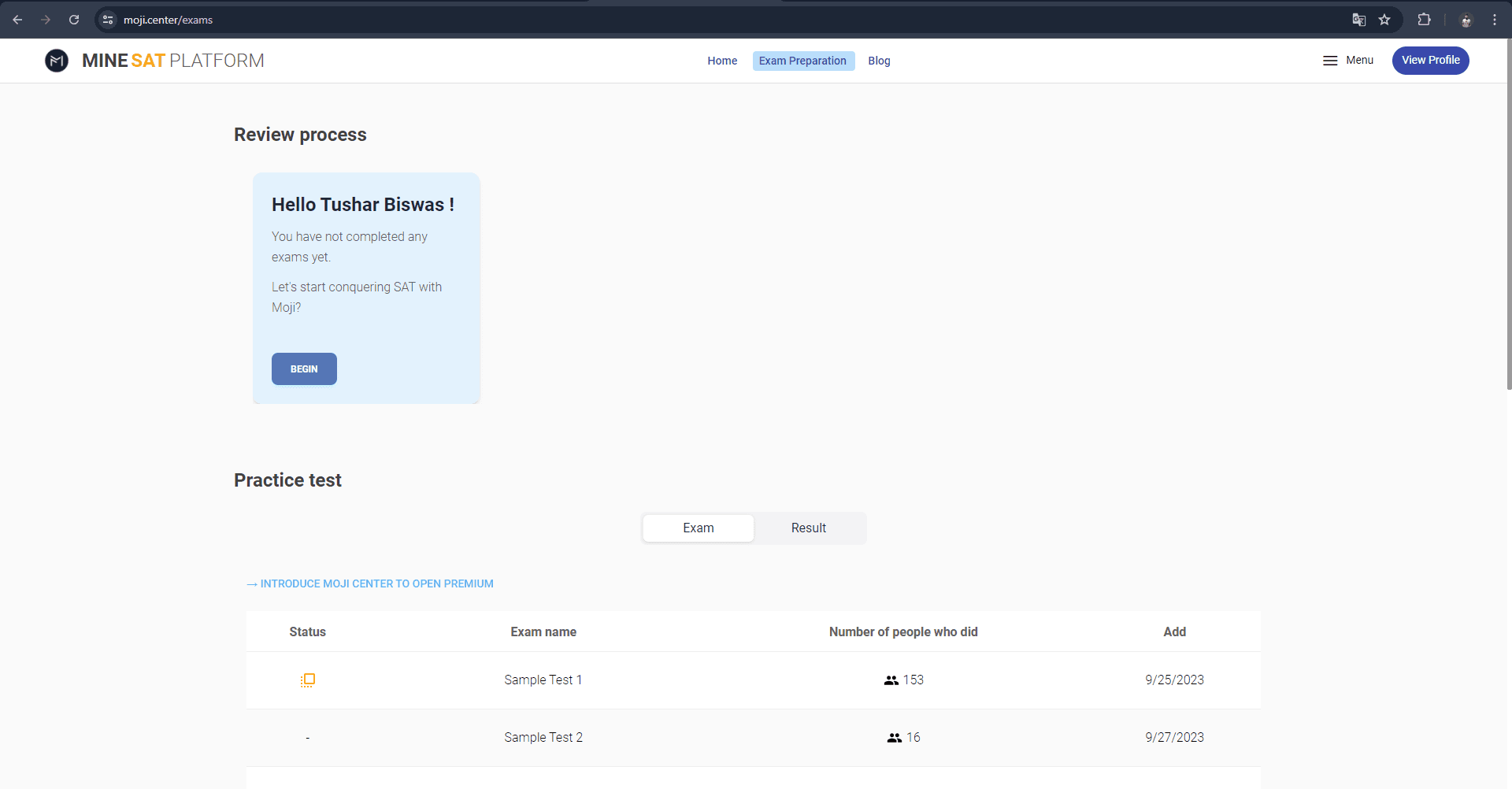Screen dimensions: 1512x789
Task: Click the people icon next to 153
Action: coord(890,680)
